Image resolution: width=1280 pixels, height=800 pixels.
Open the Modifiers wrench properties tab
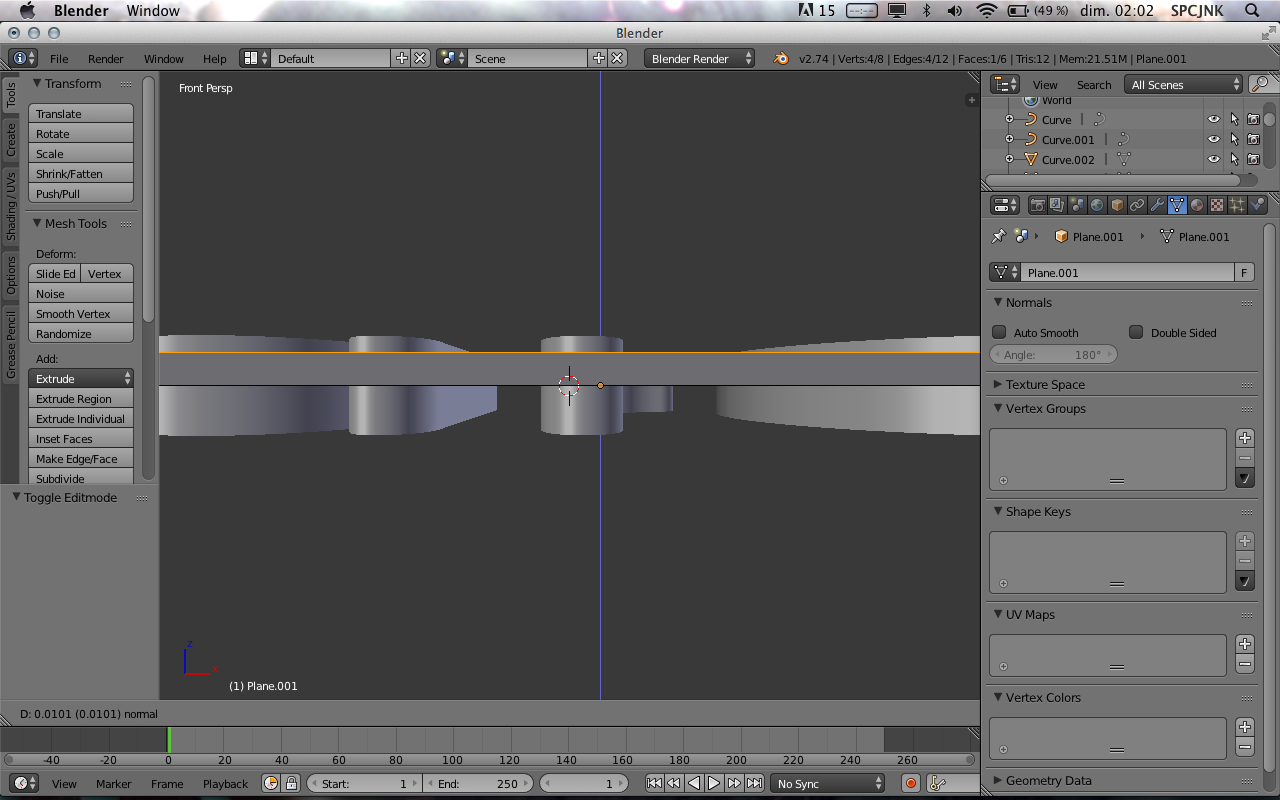pyautogui.click(x=1157, y=205)
